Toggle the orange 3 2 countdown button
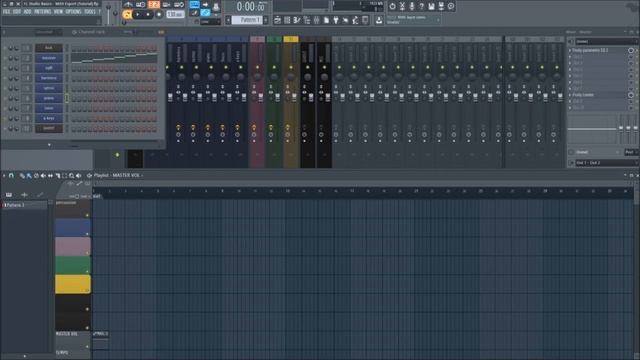This screenshot has height=360, width=640. coord(154,5)
